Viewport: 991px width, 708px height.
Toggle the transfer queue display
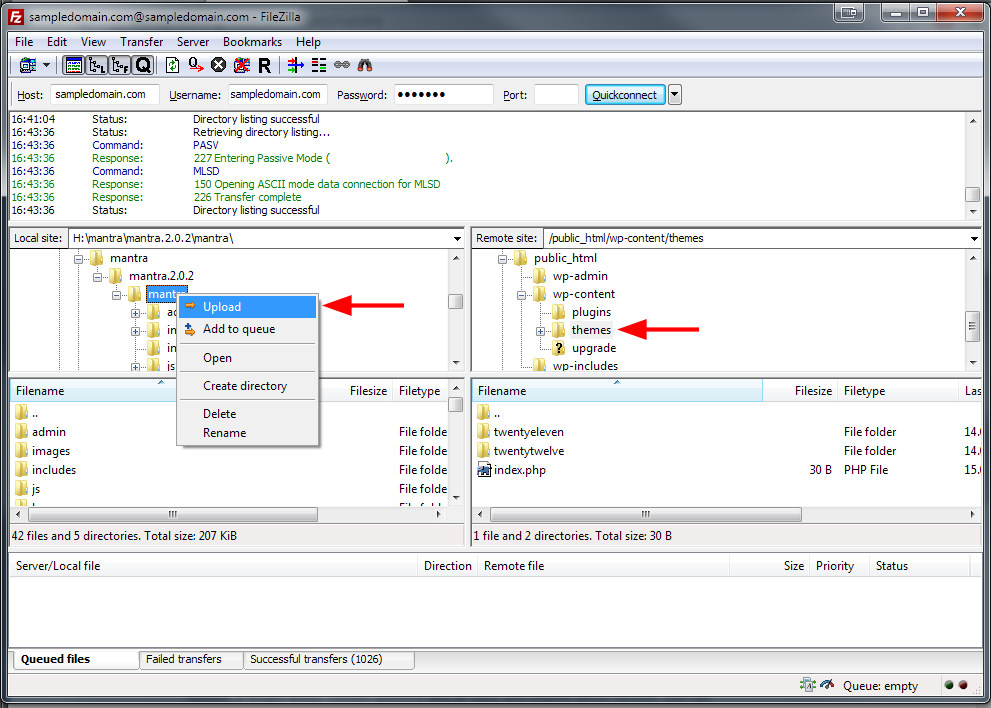(143, 65)
